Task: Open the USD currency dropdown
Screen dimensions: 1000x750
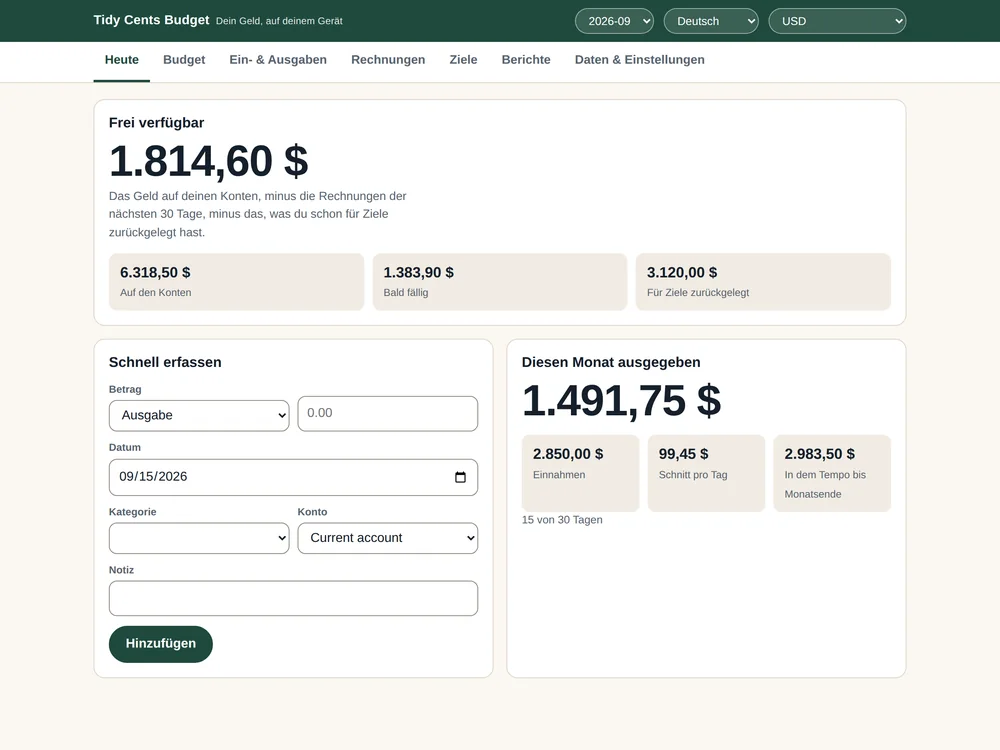Action: (837, 21)
